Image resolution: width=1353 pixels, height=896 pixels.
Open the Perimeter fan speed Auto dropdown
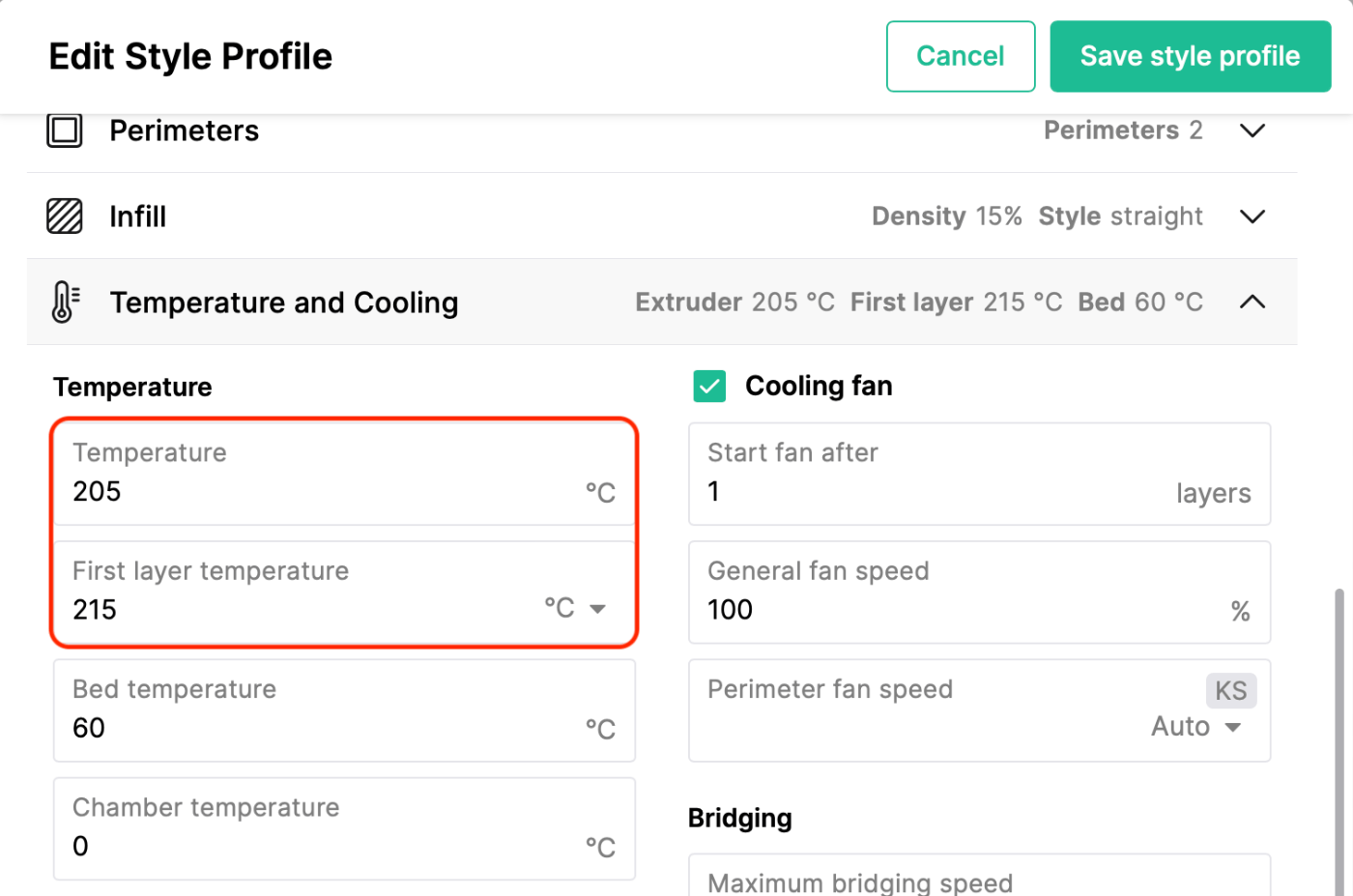(1196, 727)
